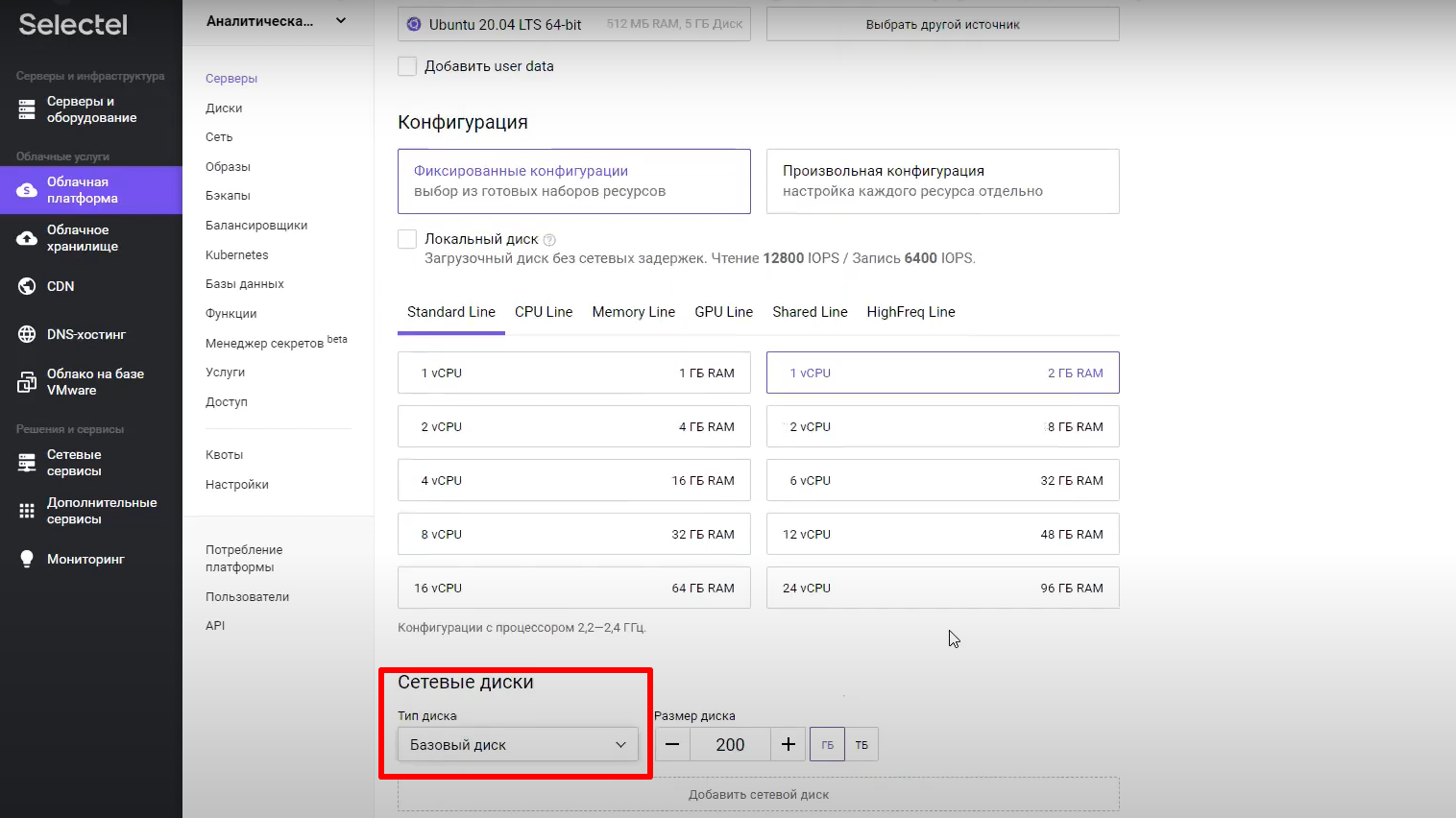The width and height of the screenshot is (1456, 818).
Task: Switch disk size unit to ТБ
Action: (x=861, y=744)
